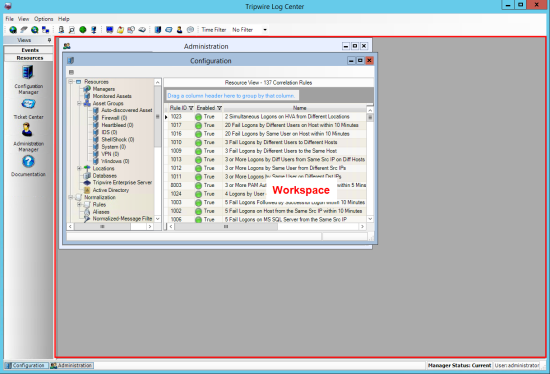Select VPN (0) asset group
This screenshot has height=374, width=550.
110,154
